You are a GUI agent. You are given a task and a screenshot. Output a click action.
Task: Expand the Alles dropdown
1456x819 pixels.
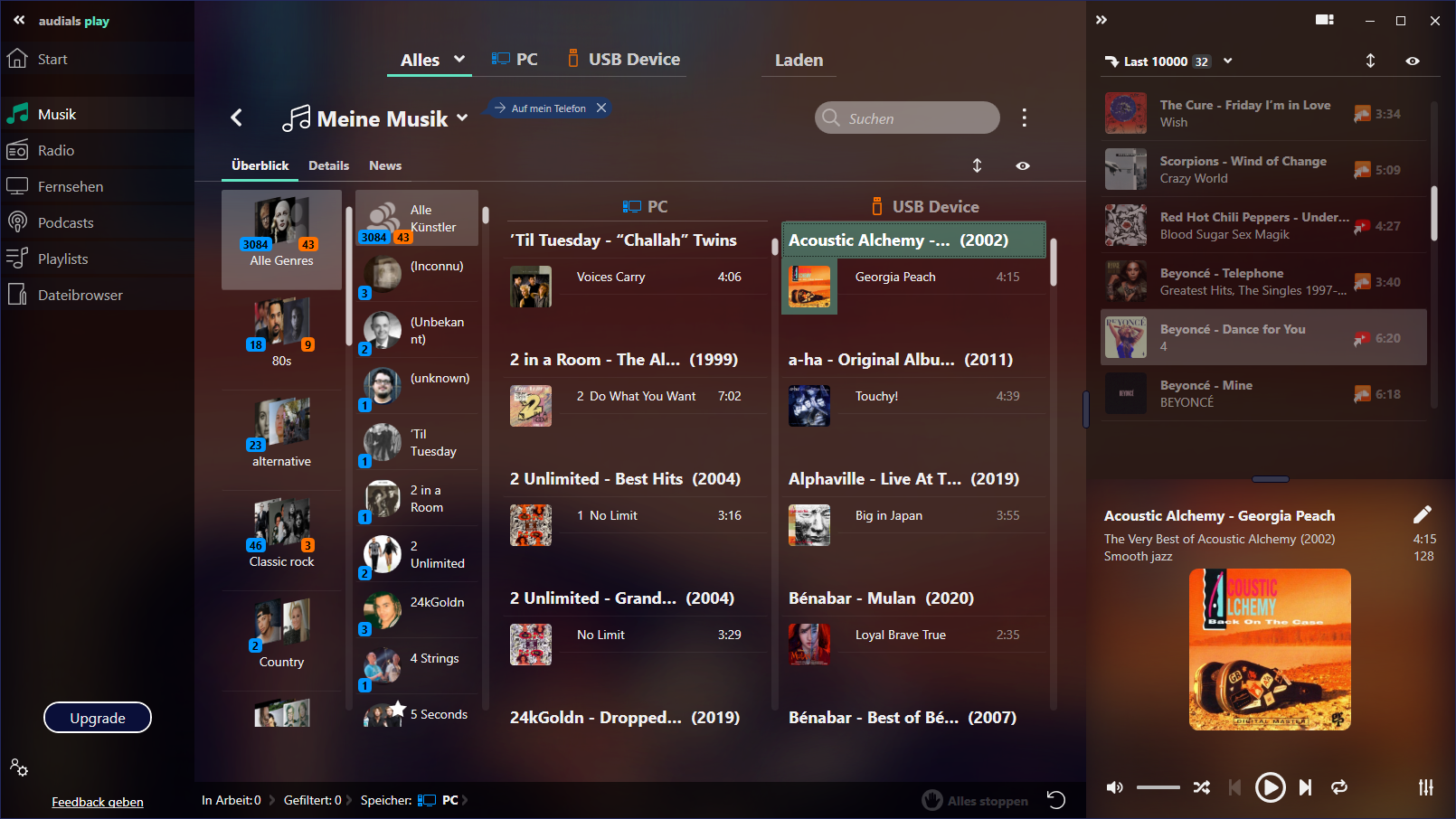pos(459,60)
